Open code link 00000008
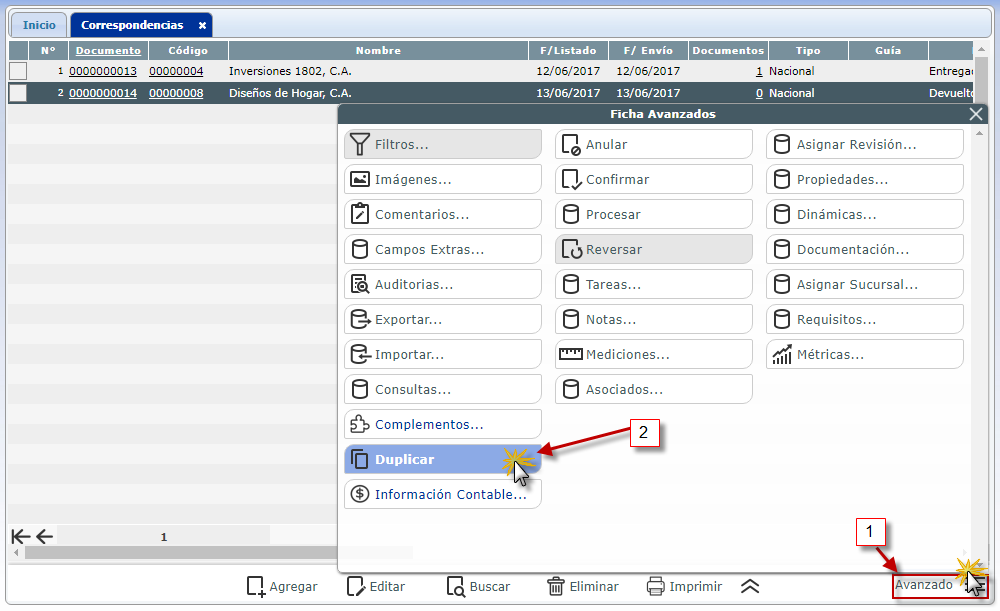Image resolution: width=1000 pixels, height=611 pixels. pyautogui.click(x=176, y=93)
